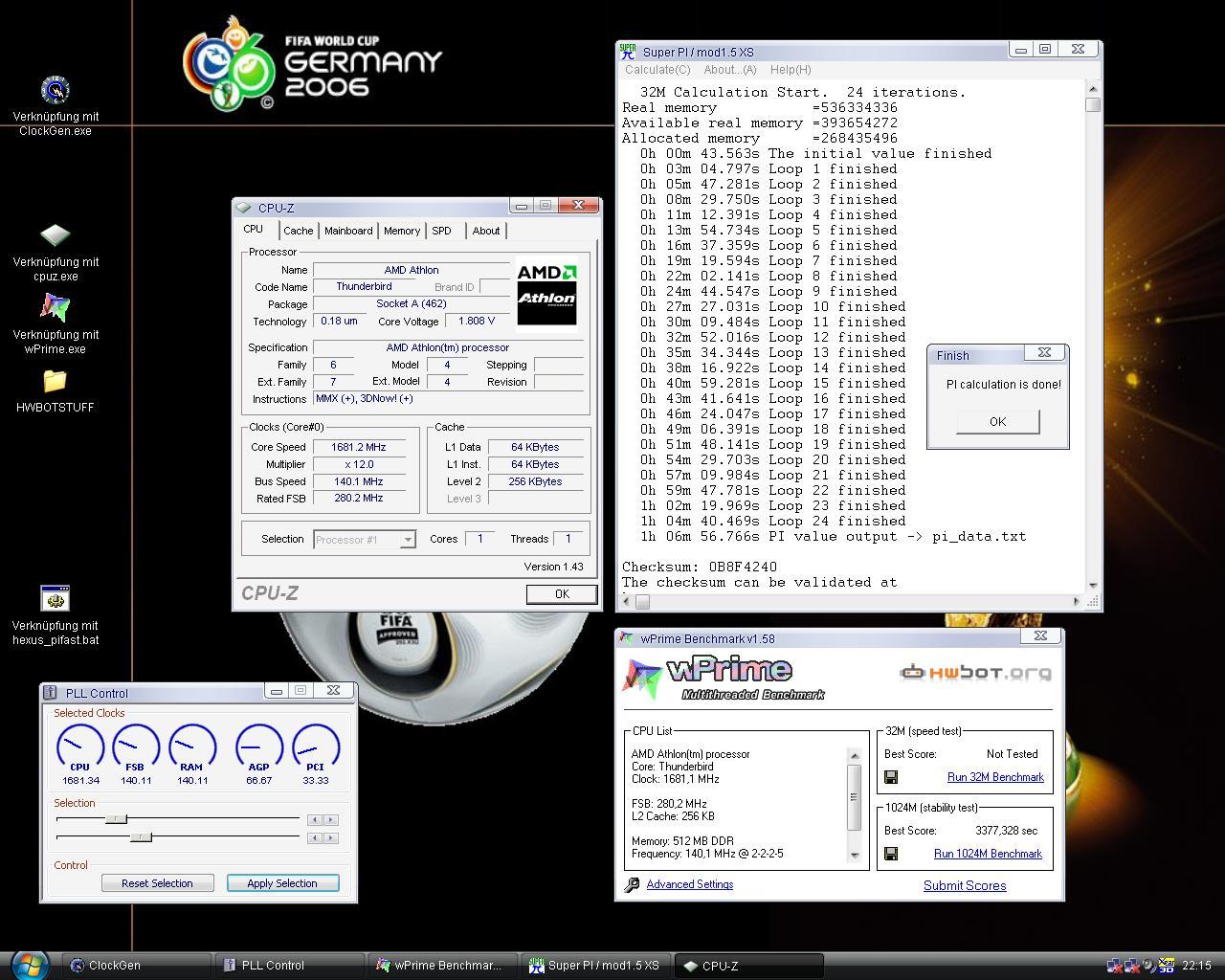Switch to the Mainboard tab in CPU-Z
Viewport: 1225px width, 980px height.
[348, 231]
